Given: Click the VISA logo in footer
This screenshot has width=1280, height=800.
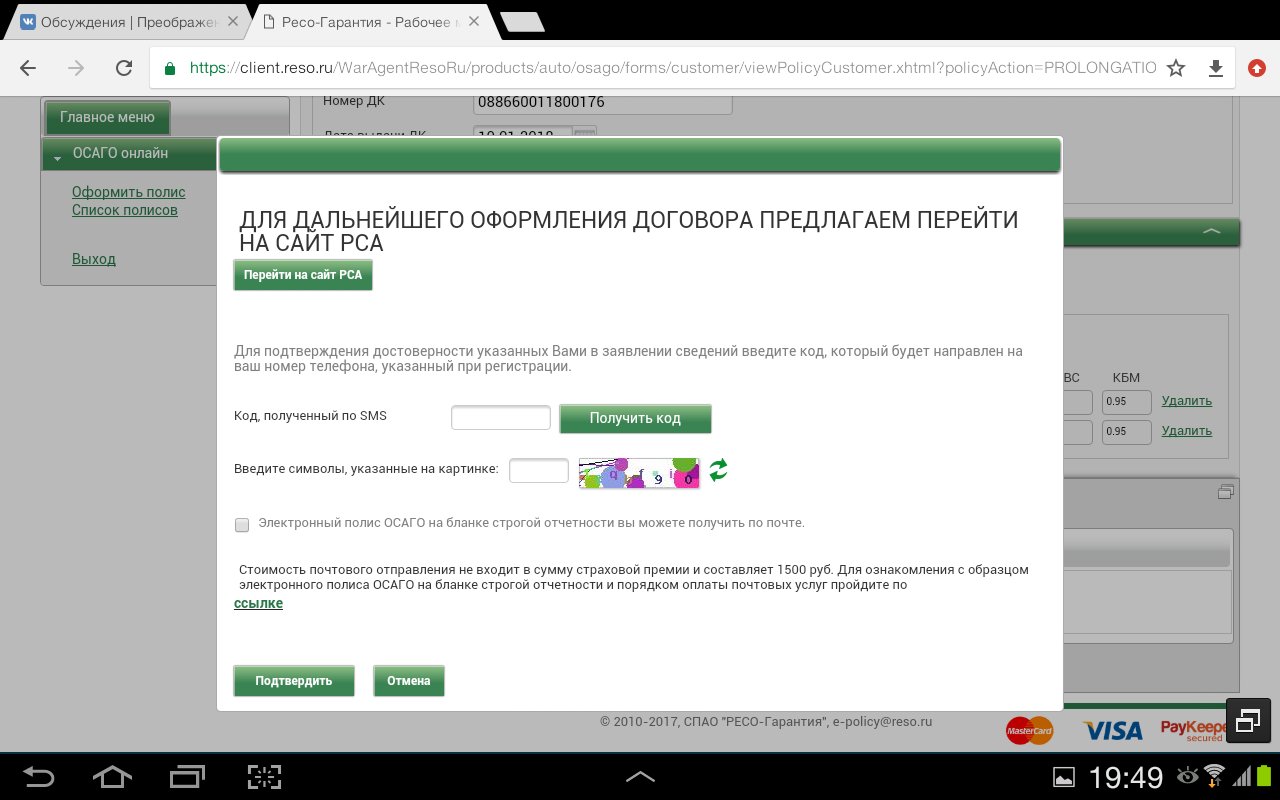Looking at the screenshot, I should point(1112,731).
